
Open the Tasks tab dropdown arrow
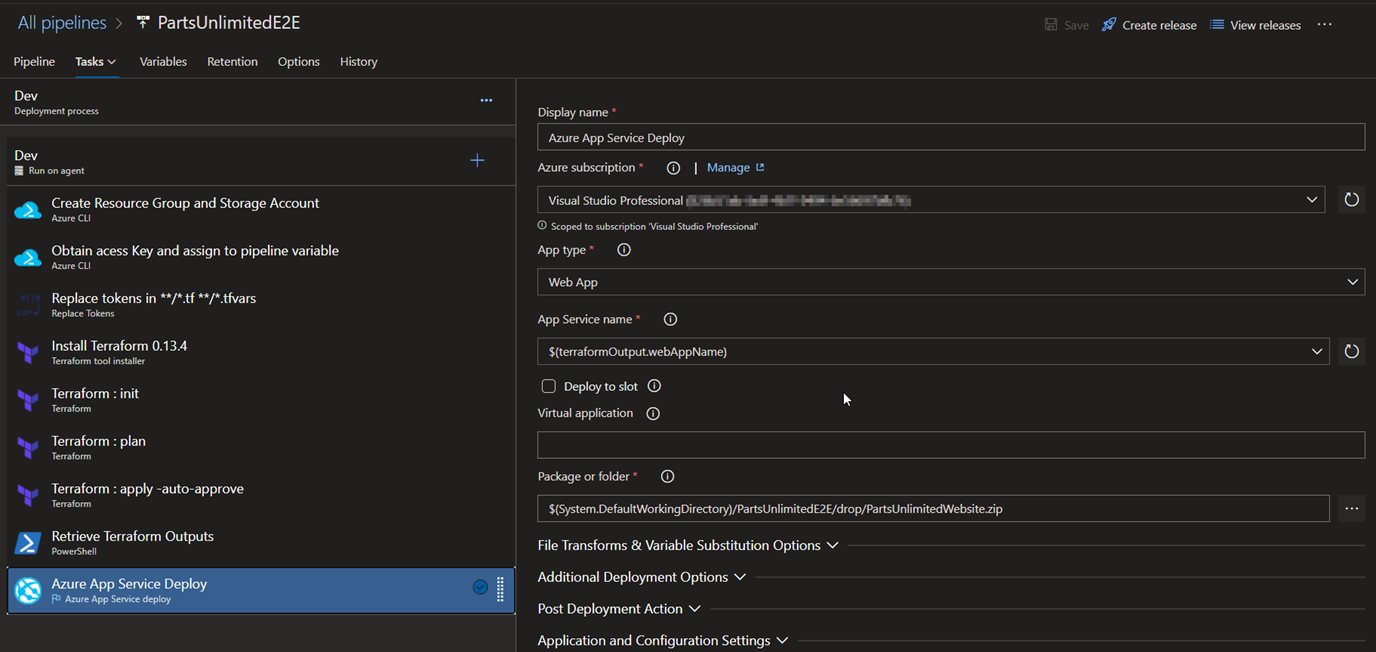(112, 62)
